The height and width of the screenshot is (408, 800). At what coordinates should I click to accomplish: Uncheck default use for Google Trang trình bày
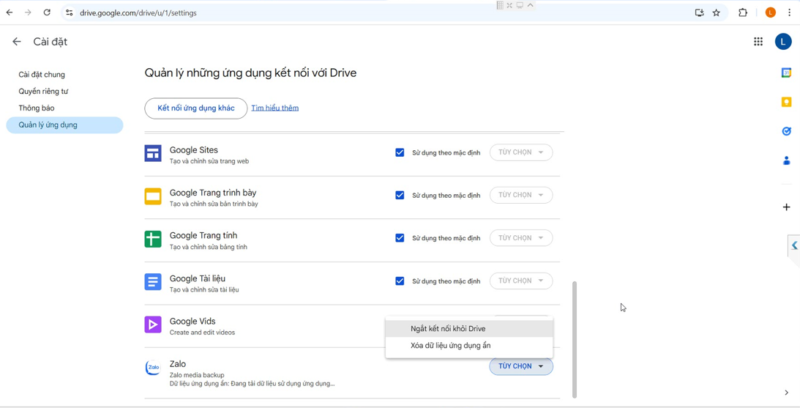(x=399, y=195)
